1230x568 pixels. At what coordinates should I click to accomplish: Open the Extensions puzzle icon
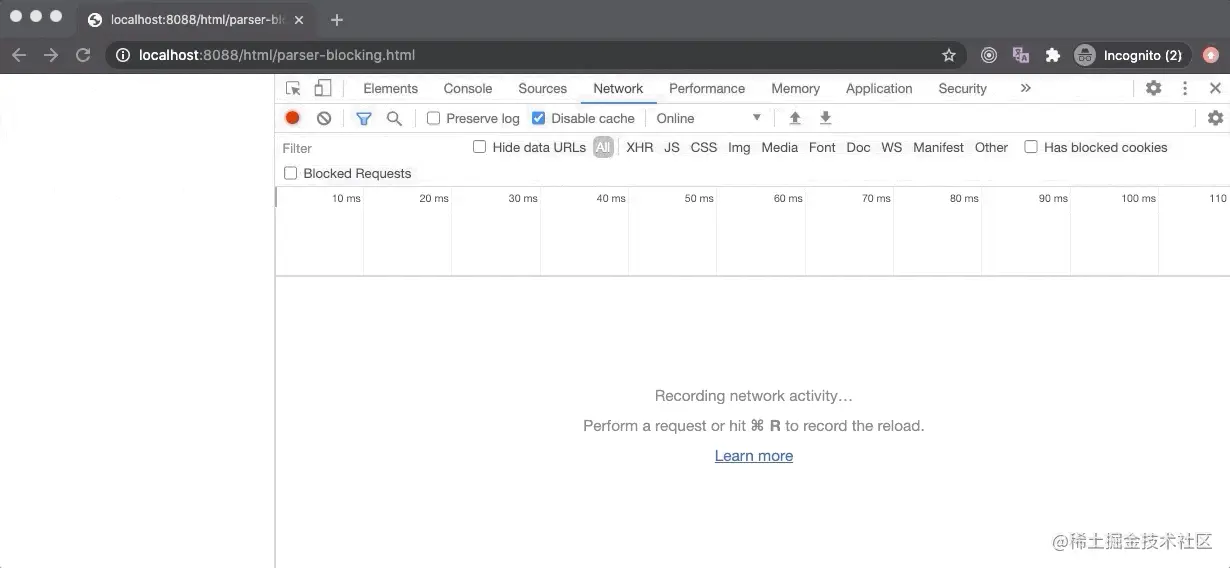pyautogui.click(x=1052, y=55)
